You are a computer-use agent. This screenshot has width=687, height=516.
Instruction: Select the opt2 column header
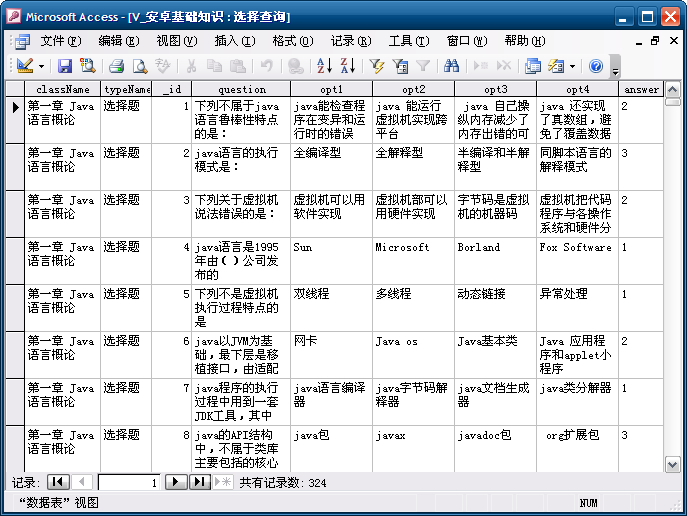point(414,89)
